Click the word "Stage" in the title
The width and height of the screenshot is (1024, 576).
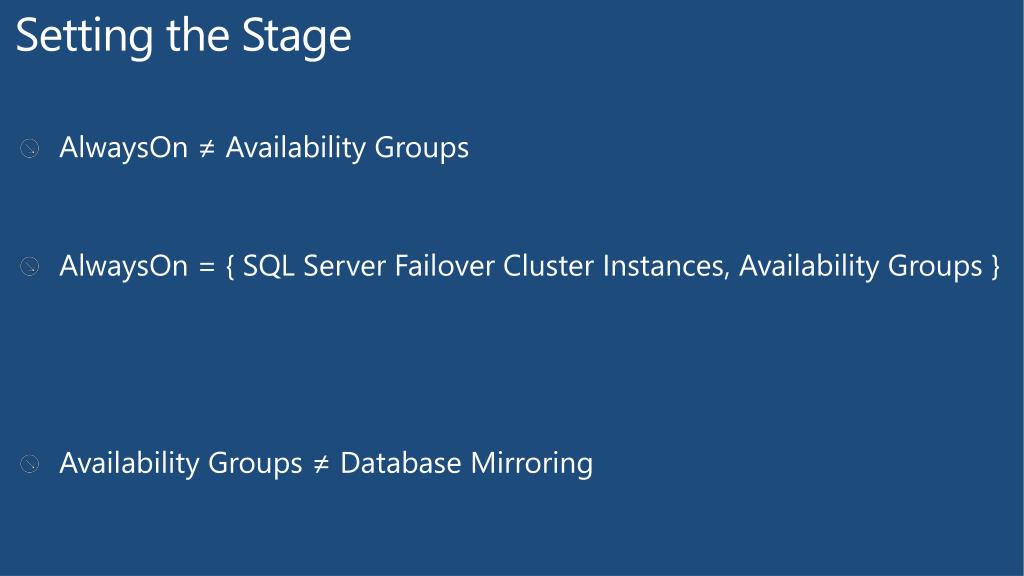pos(296,37)
